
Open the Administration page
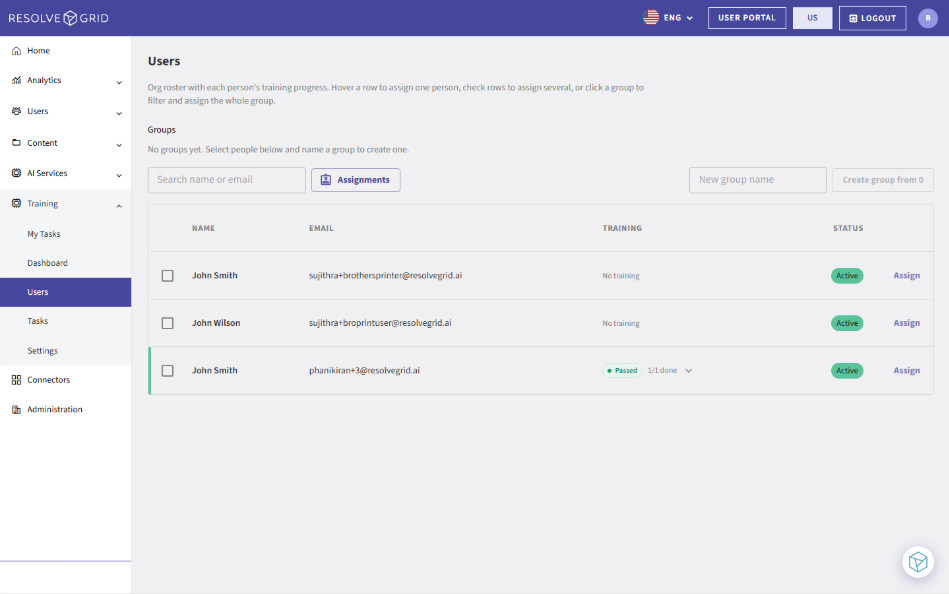54,409
